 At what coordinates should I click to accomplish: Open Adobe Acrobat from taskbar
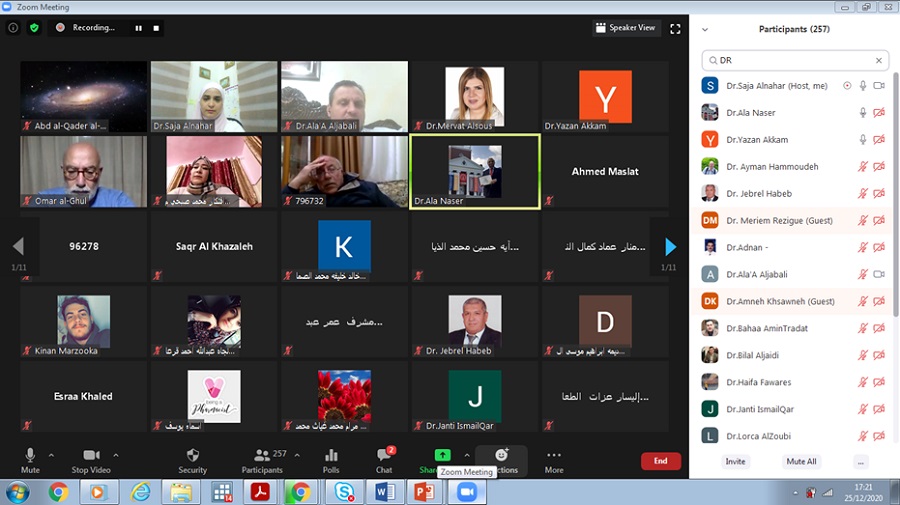coord(260,492)
